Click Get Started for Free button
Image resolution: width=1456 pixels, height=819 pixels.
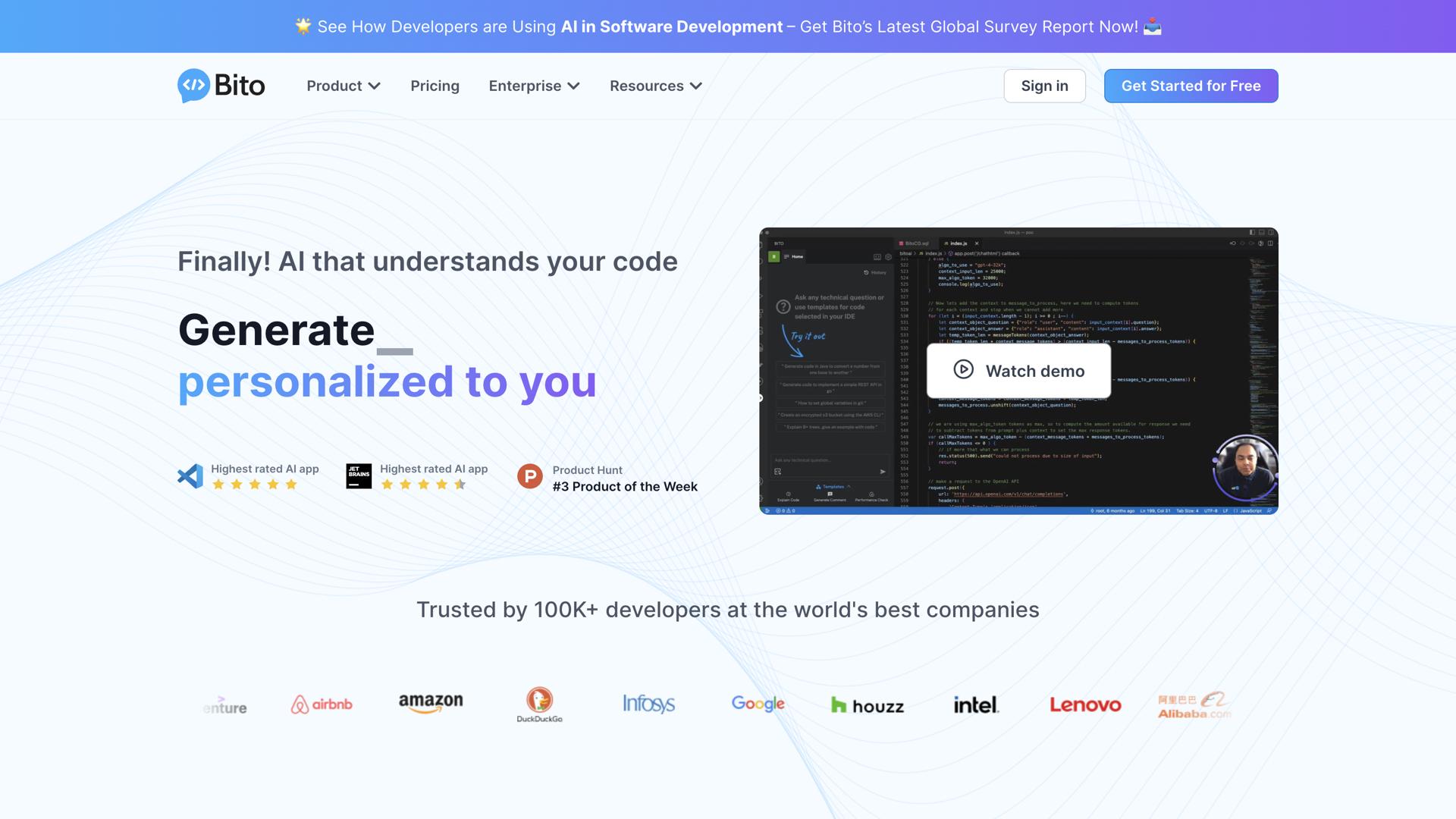click(1191, 86)
